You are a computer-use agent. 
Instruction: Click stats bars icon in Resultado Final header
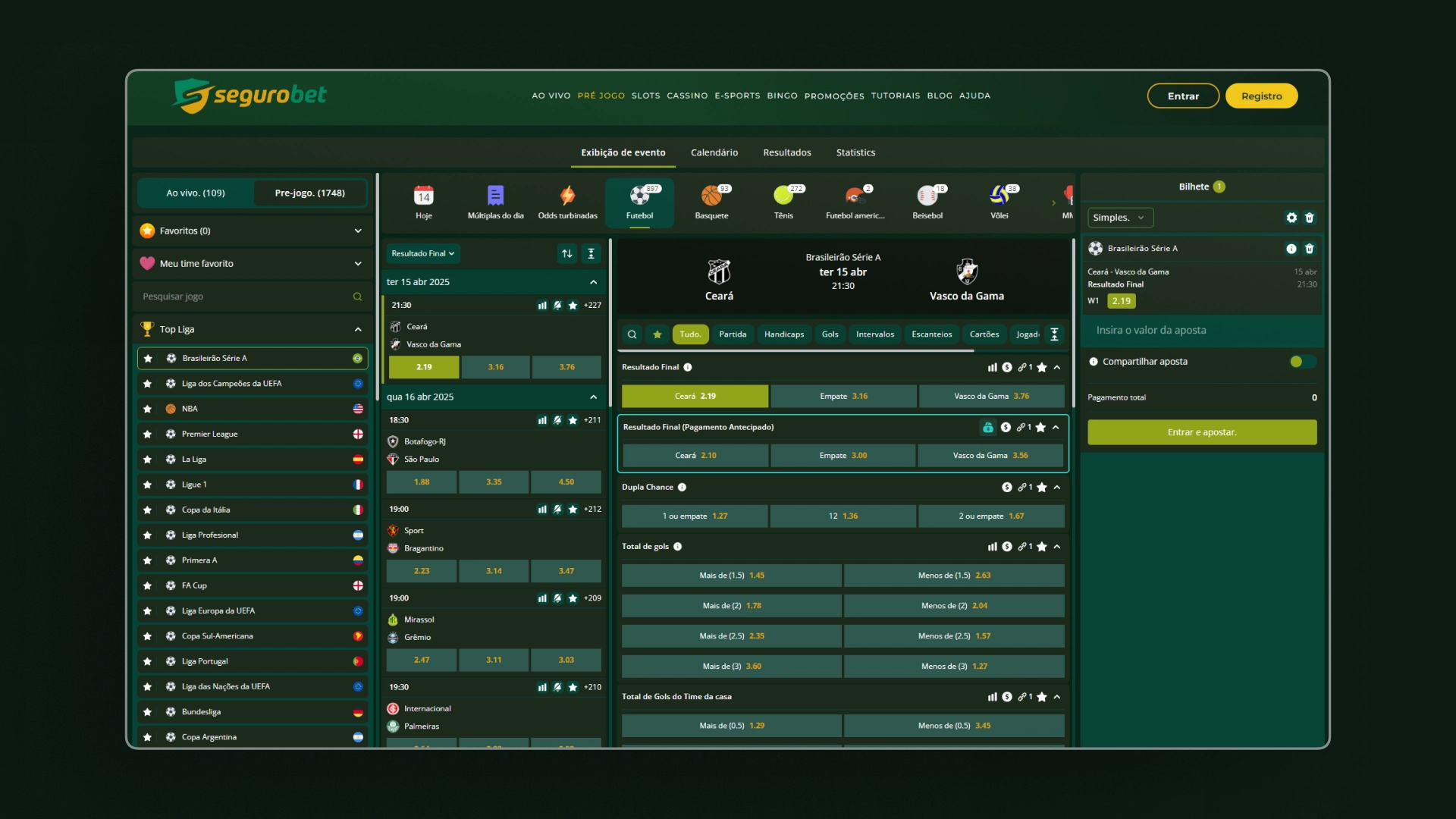[993, 367]
